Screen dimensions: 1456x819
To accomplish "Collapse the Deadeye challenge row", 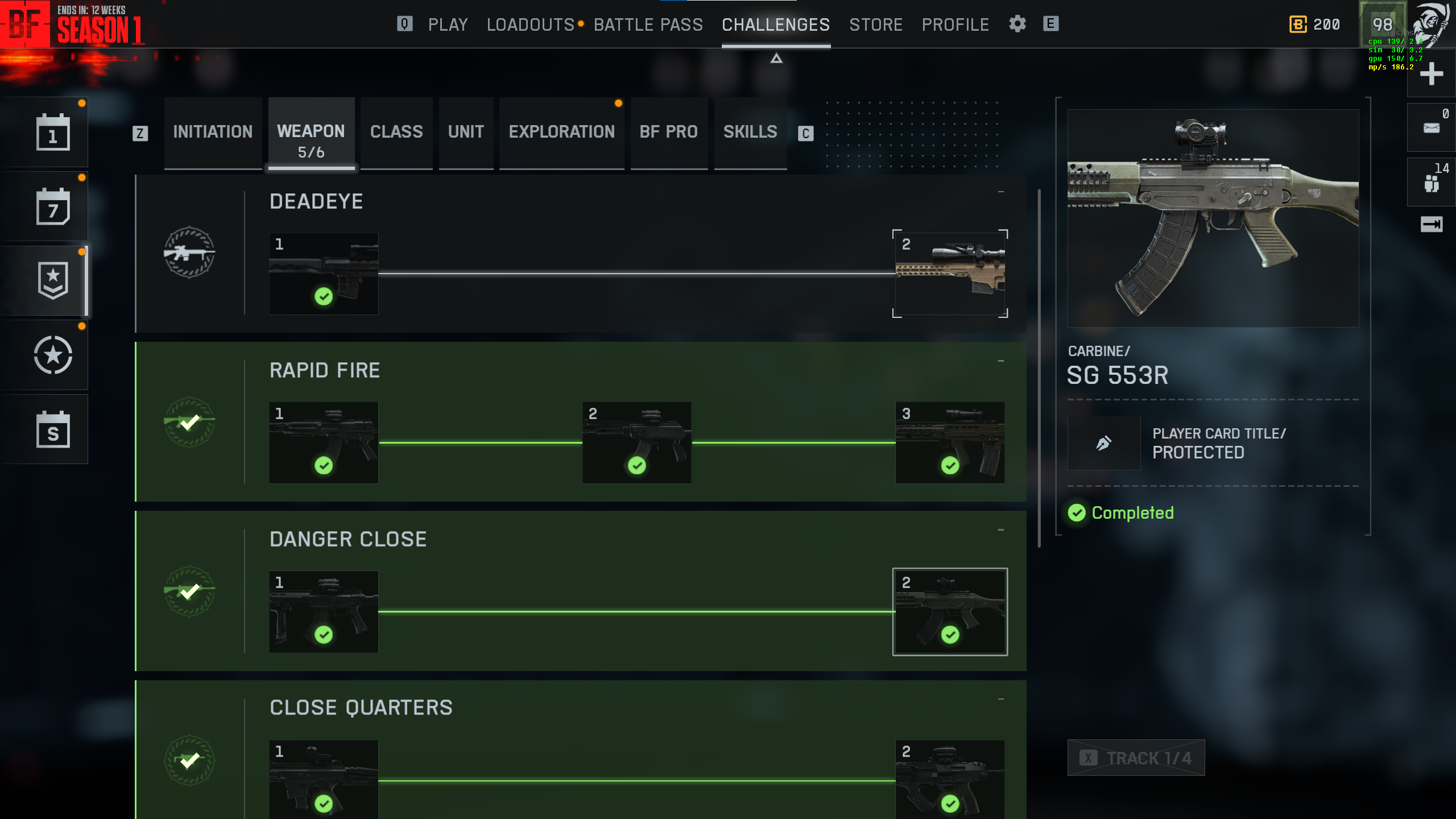I will (1000, 192).
